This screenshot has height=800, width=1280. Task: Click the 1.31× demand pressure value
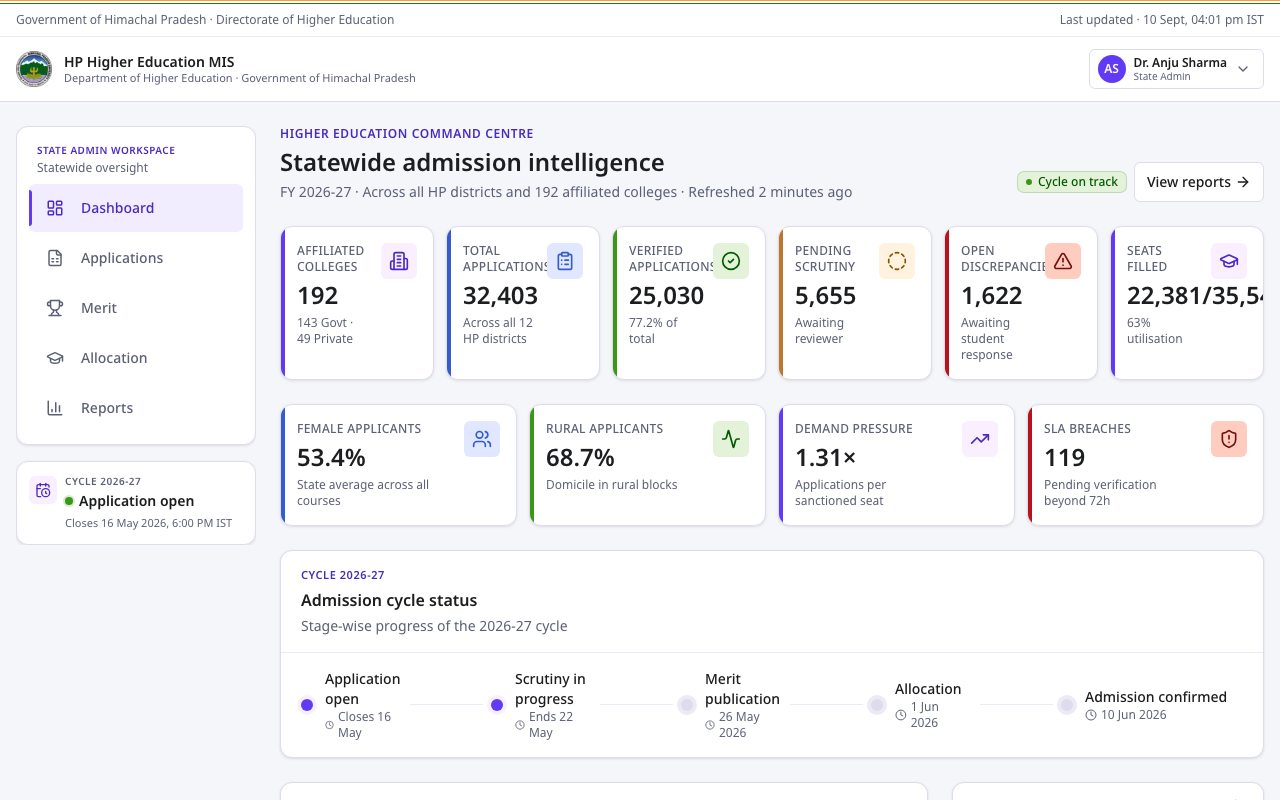(x=825, y=458)
